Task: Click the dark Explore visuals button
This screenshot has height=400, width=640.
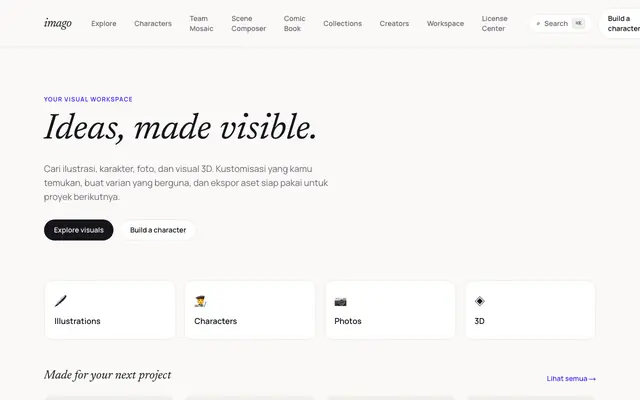Action: pos(79,230)
